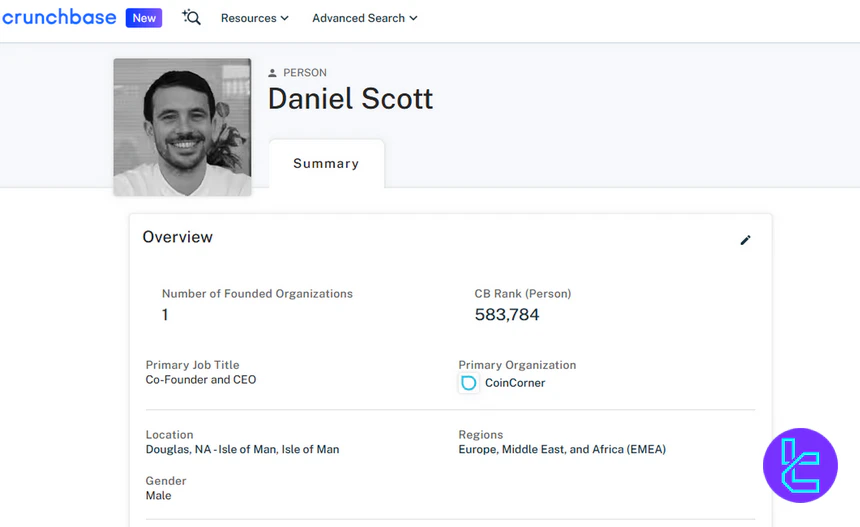Open the CoinCorner organization link

[515, 383]
